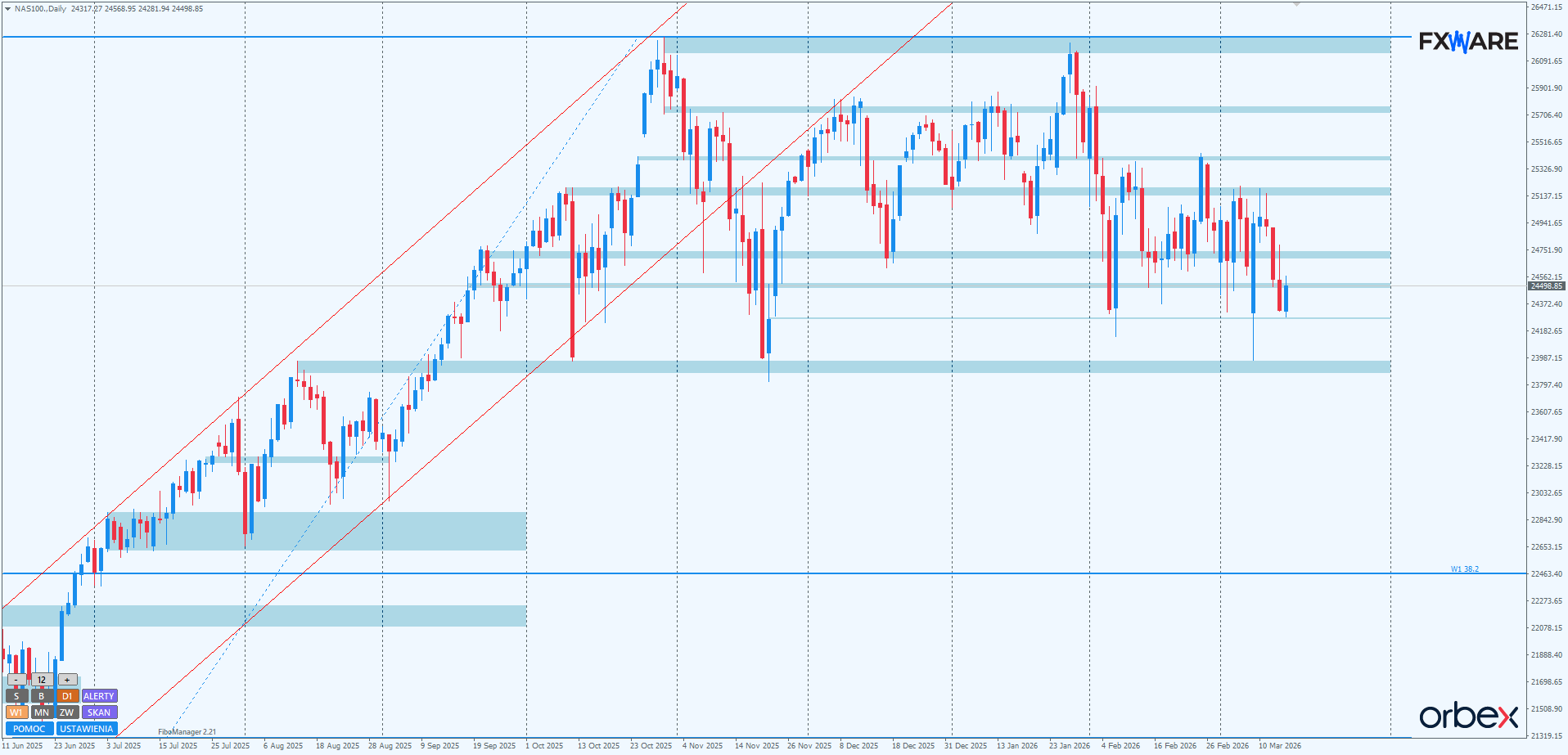Screen dimensions: 1568x755
Task: Click the FiboManager 2.21 label
Action: coord(187,732)
